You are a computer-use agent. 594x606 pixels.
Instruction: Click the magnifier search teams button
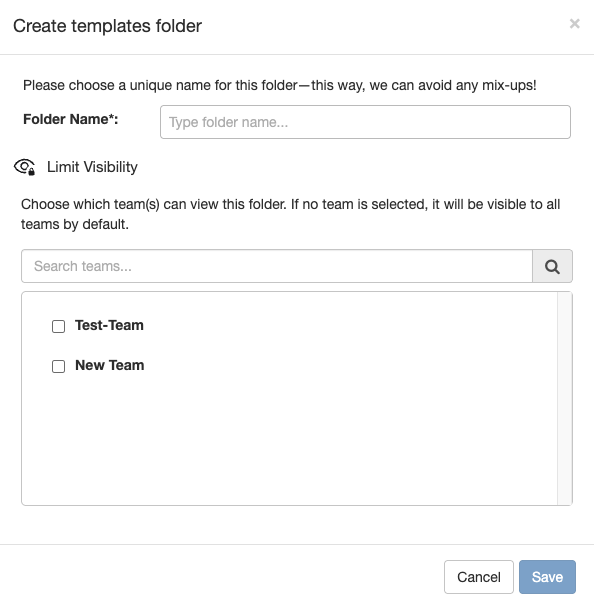pyautogui.click(x=552, y=266)
